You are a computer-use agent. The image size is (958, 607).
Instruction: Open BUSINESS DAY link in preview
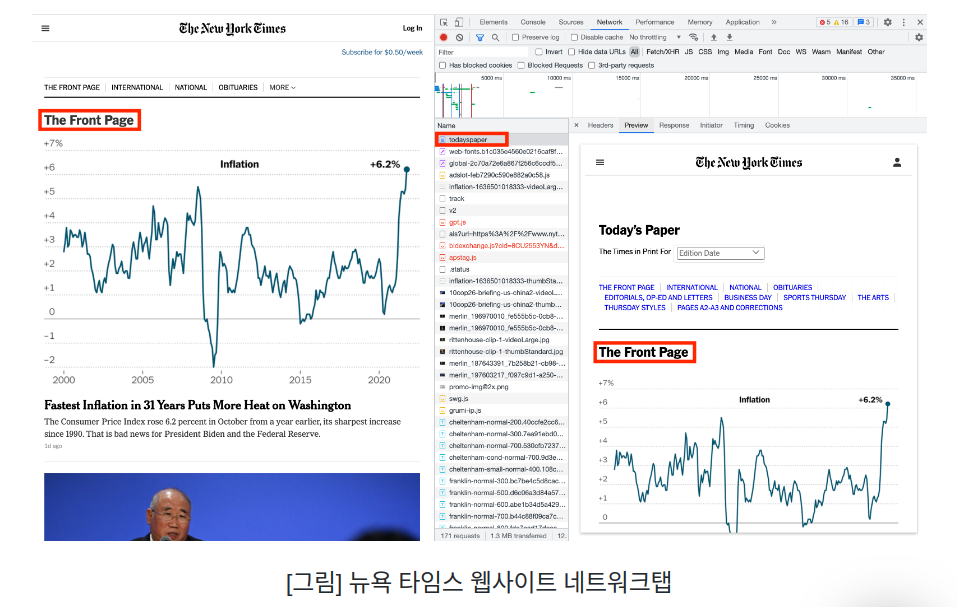coord(748,297)
